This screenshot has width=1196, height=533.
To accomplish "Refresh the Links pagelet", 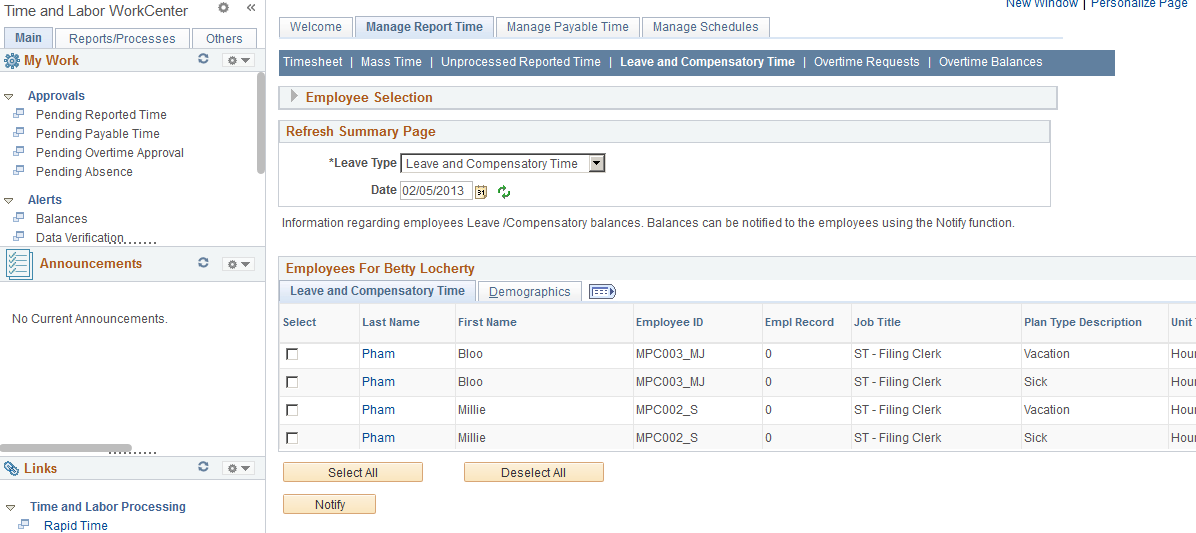I will (203, 467).
